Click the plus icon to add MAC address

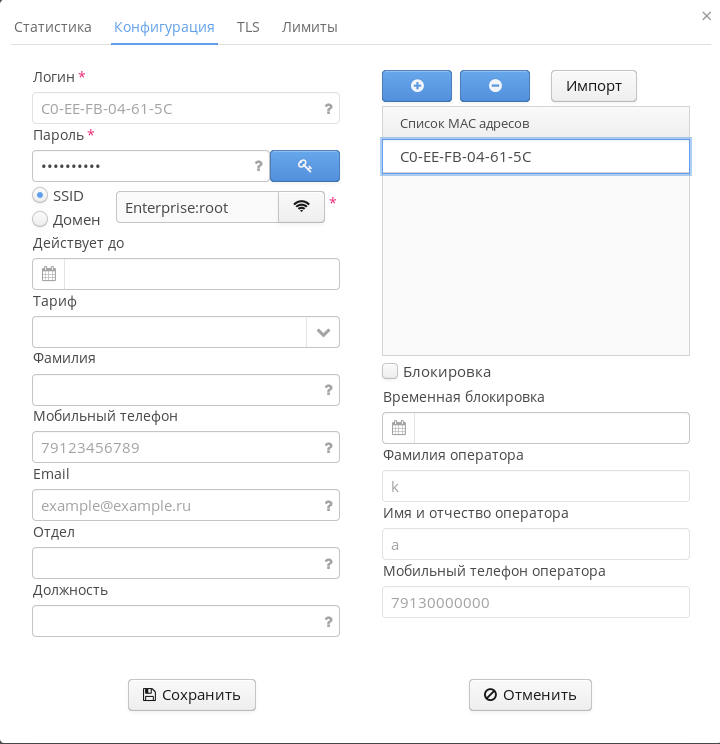click(x=417, y=86)
